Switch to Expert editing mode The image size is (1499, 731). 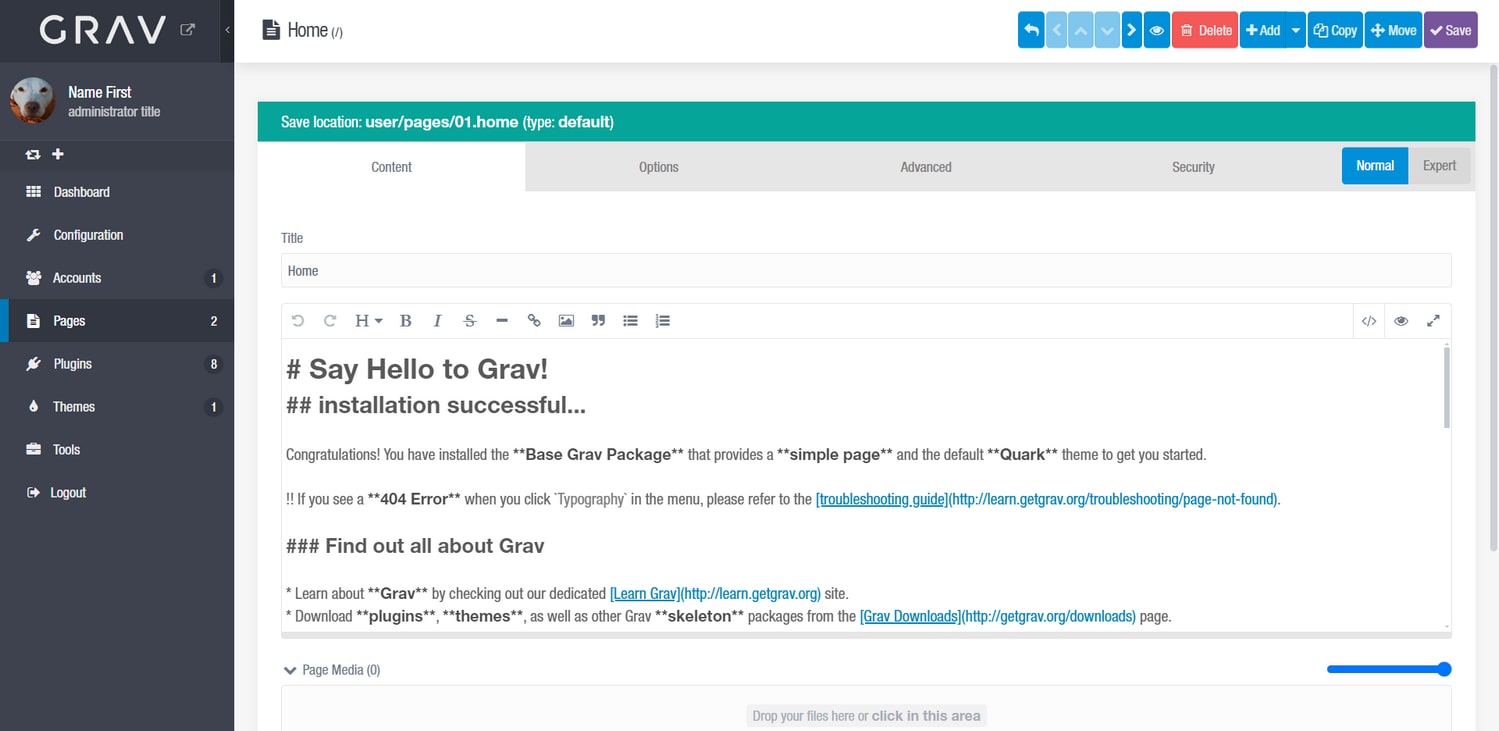[1439, 166]
